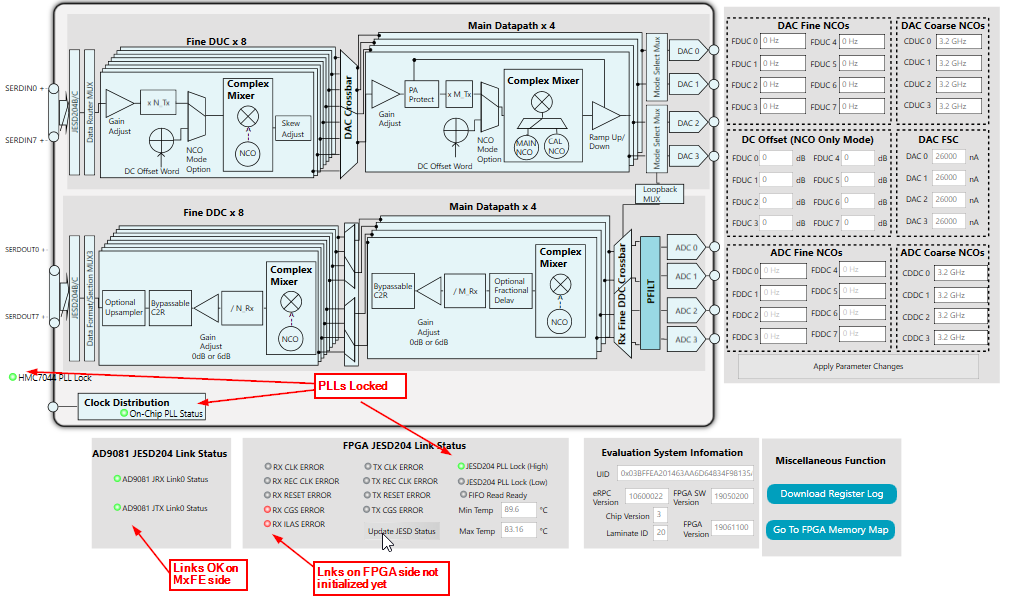The image size is (1013, 611).
Task: Click the Loopback MUX block
Action: (660, 194)
